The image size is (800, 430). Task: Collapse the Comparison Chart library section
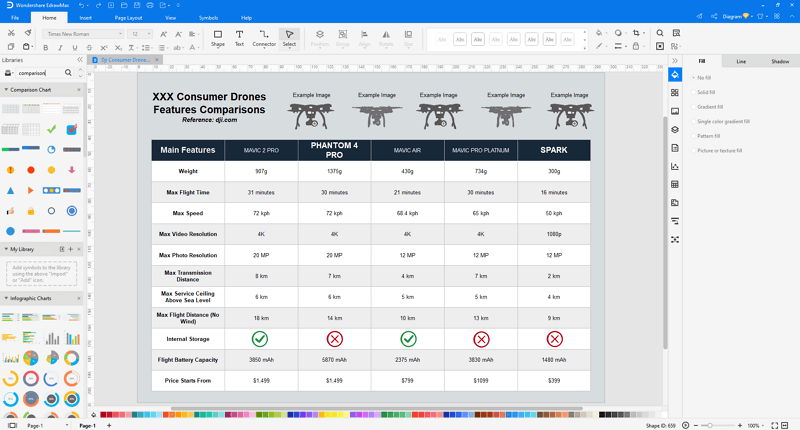point(6,90)
